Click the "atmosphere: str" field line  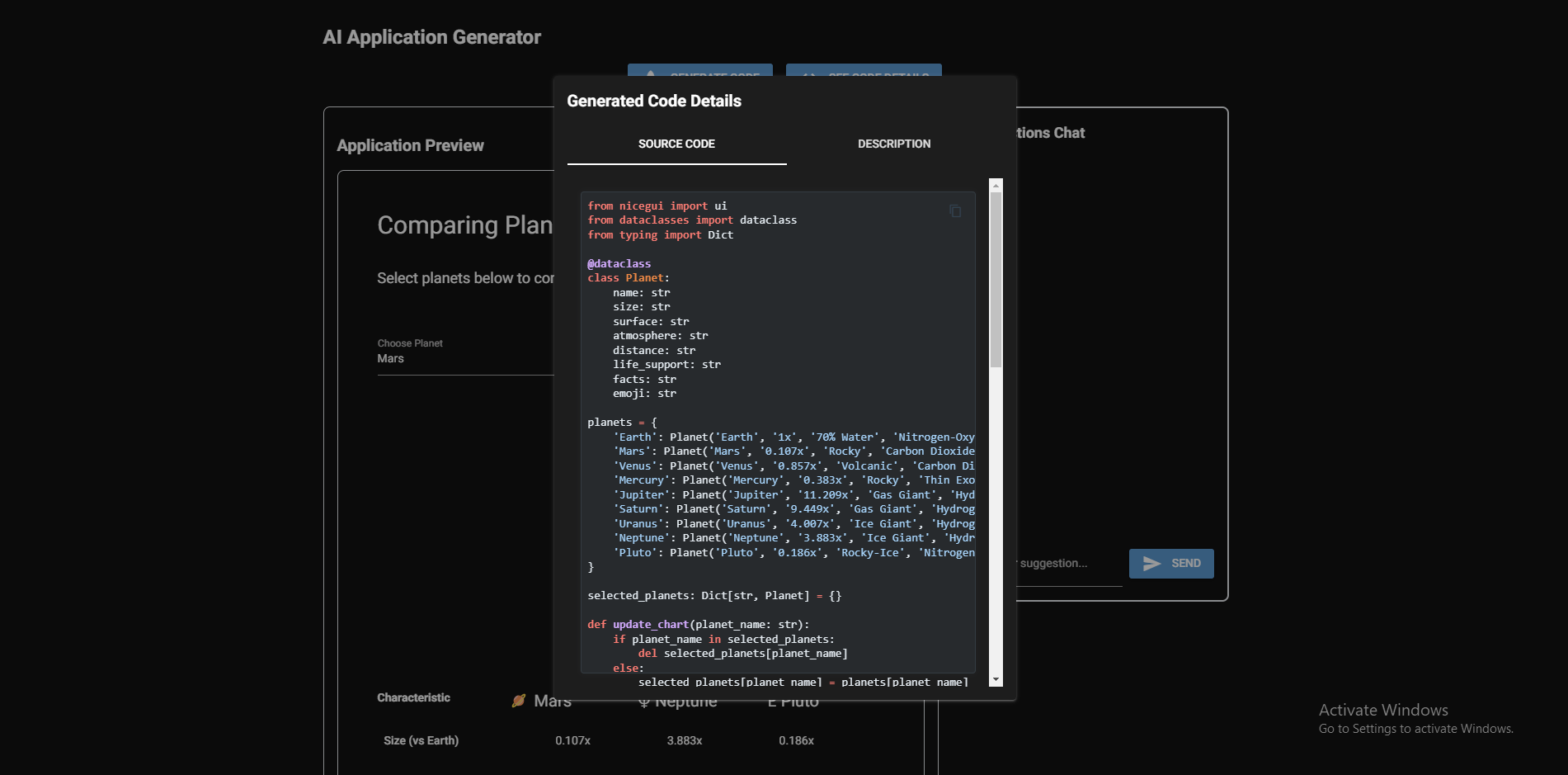(661, 336)
